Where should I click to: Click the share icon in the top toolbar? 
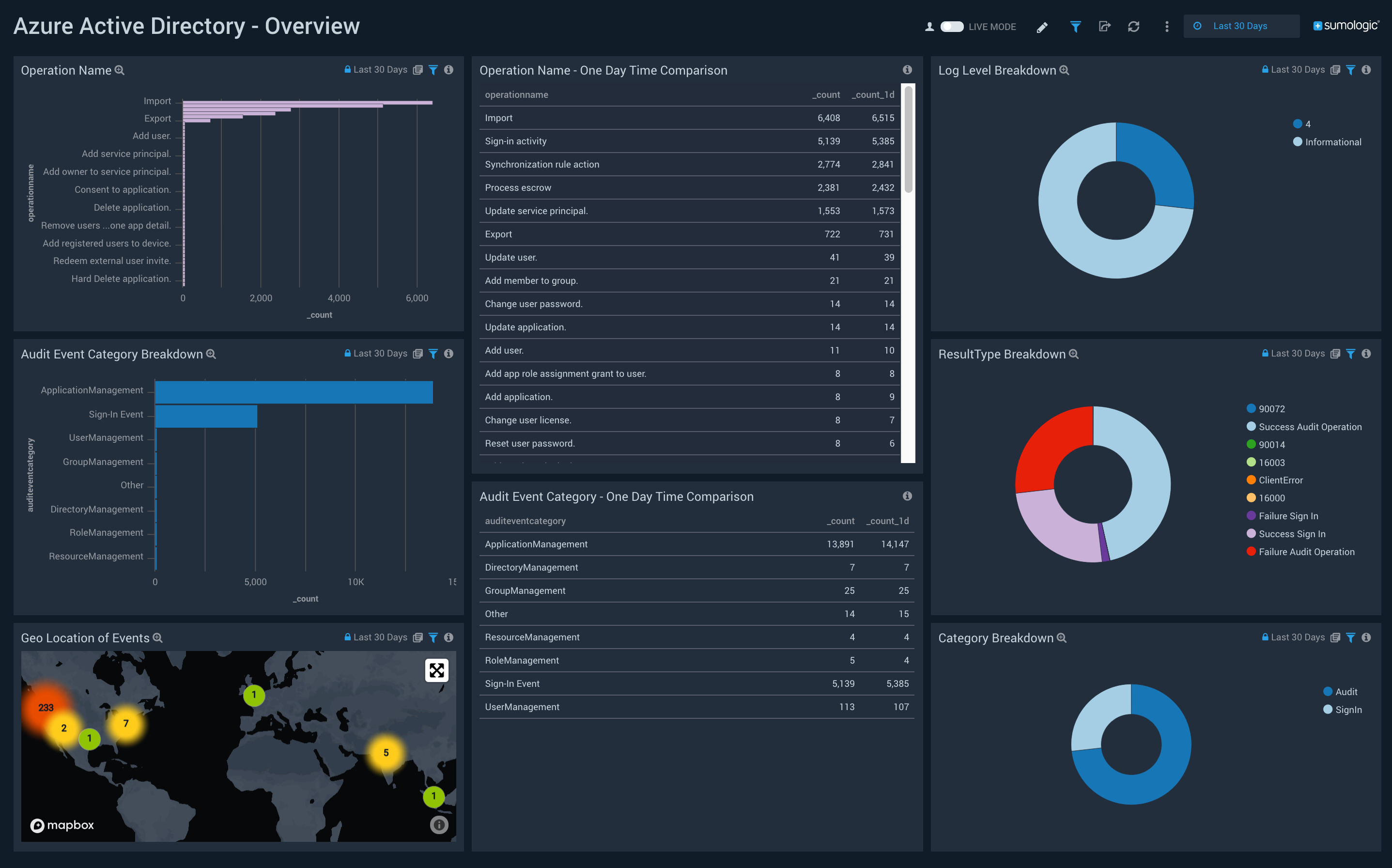click(x=1104, y=26)
